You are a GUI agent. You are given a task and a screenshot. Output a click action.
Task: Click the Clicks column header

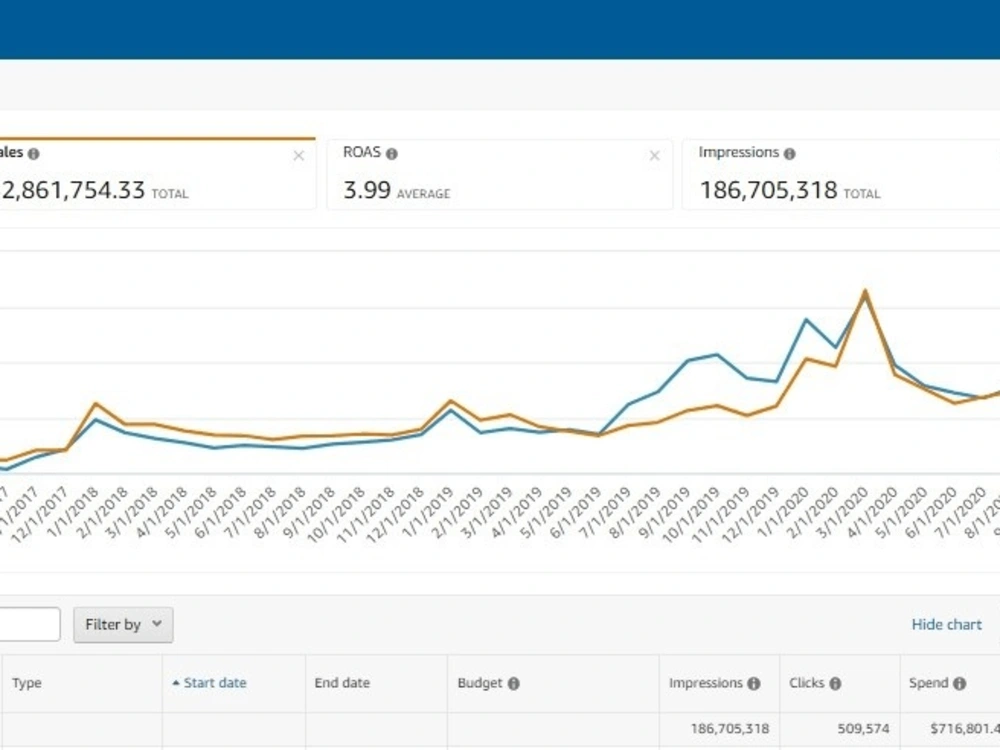click(x=807, y=683)
